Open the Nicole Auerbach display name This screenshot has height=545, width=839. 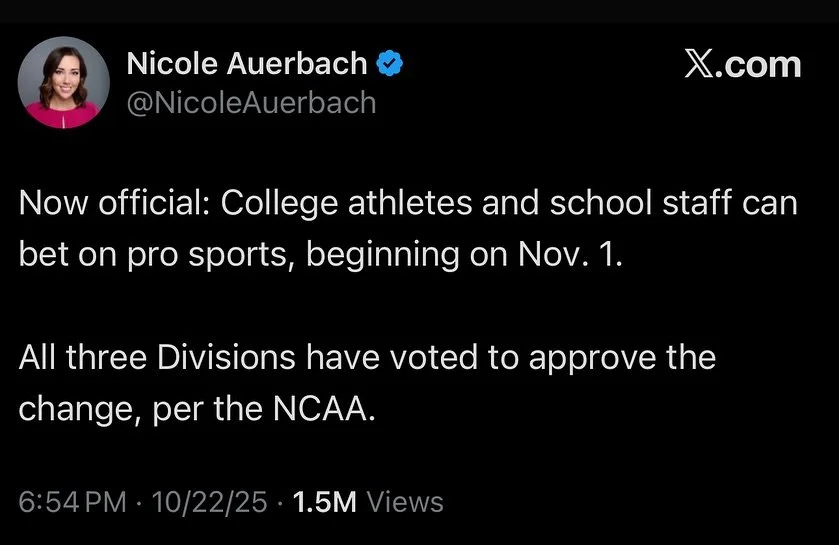point(247,65)
